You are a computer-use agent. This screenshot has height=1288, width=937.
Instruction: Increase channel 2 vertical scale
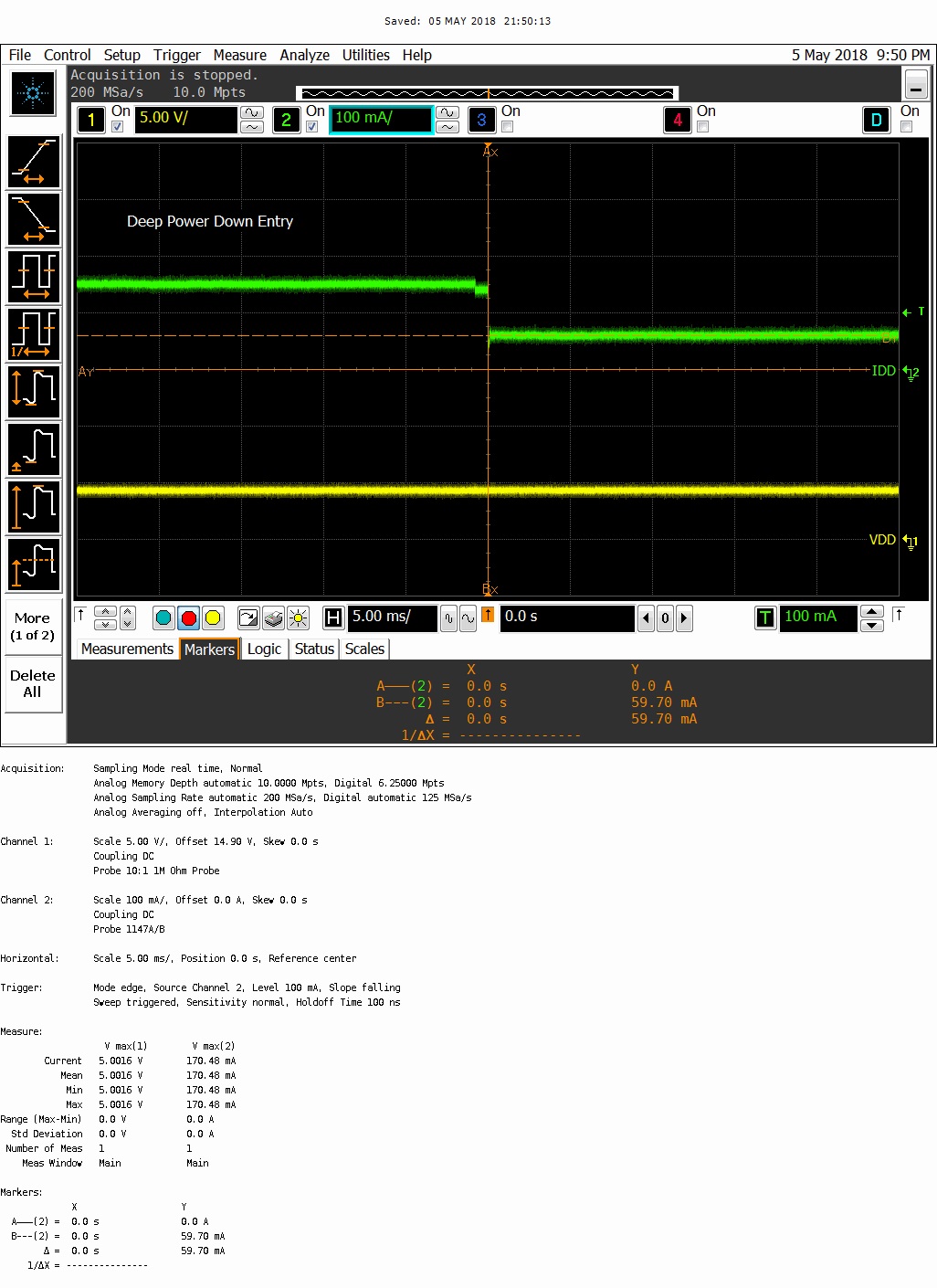click(x=447, y=112)
